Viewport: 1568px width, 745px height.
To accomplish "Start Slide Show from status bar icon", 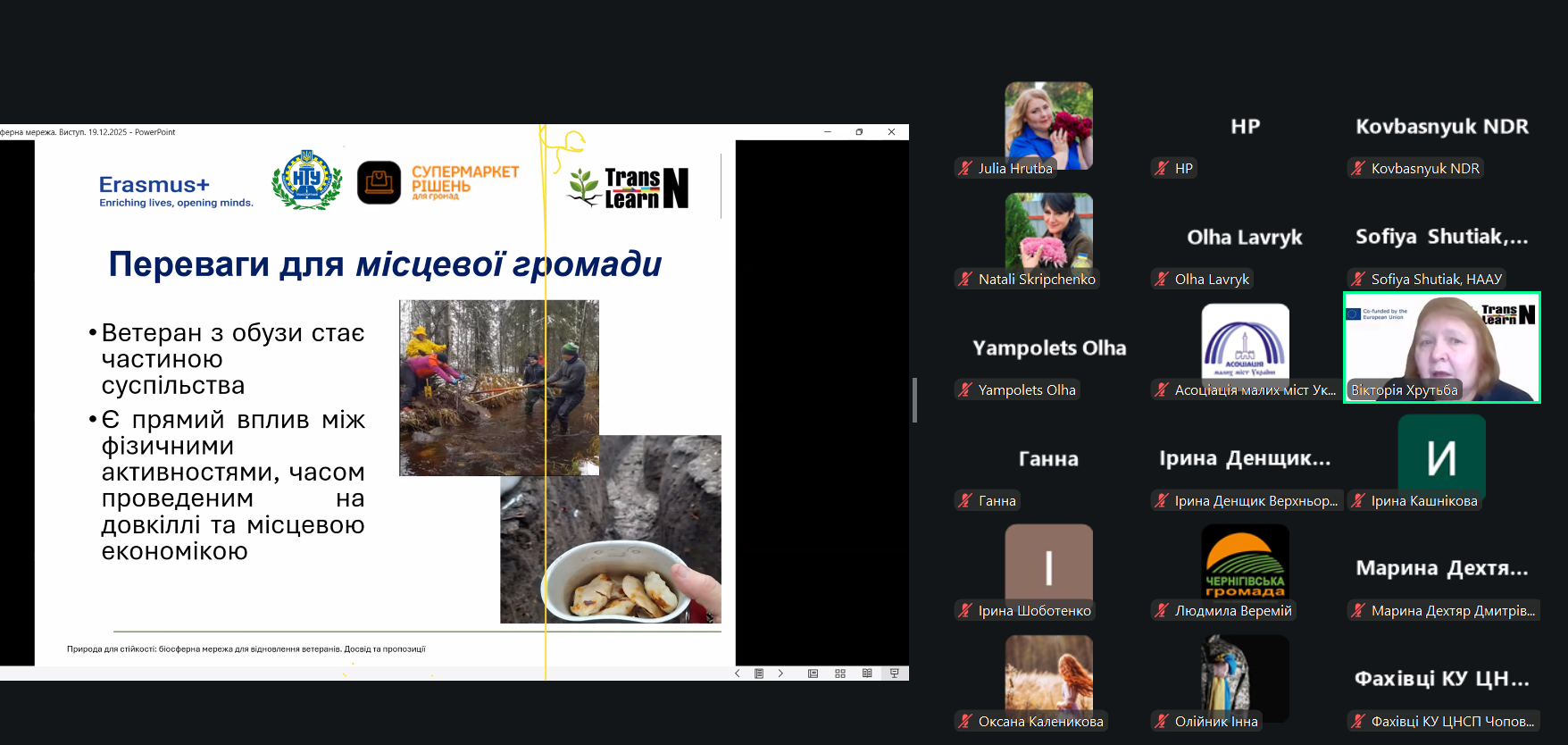I will 894,674.
